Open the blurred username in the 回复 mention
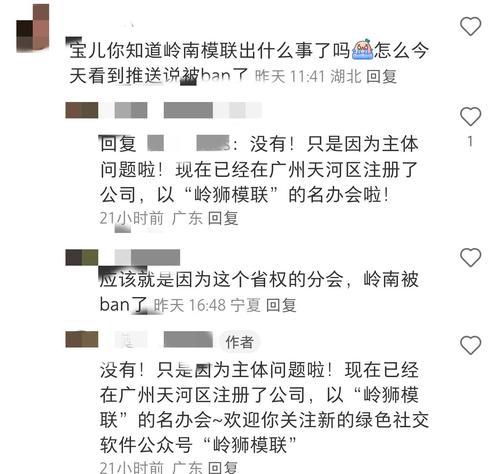 (x=188, y=143)
